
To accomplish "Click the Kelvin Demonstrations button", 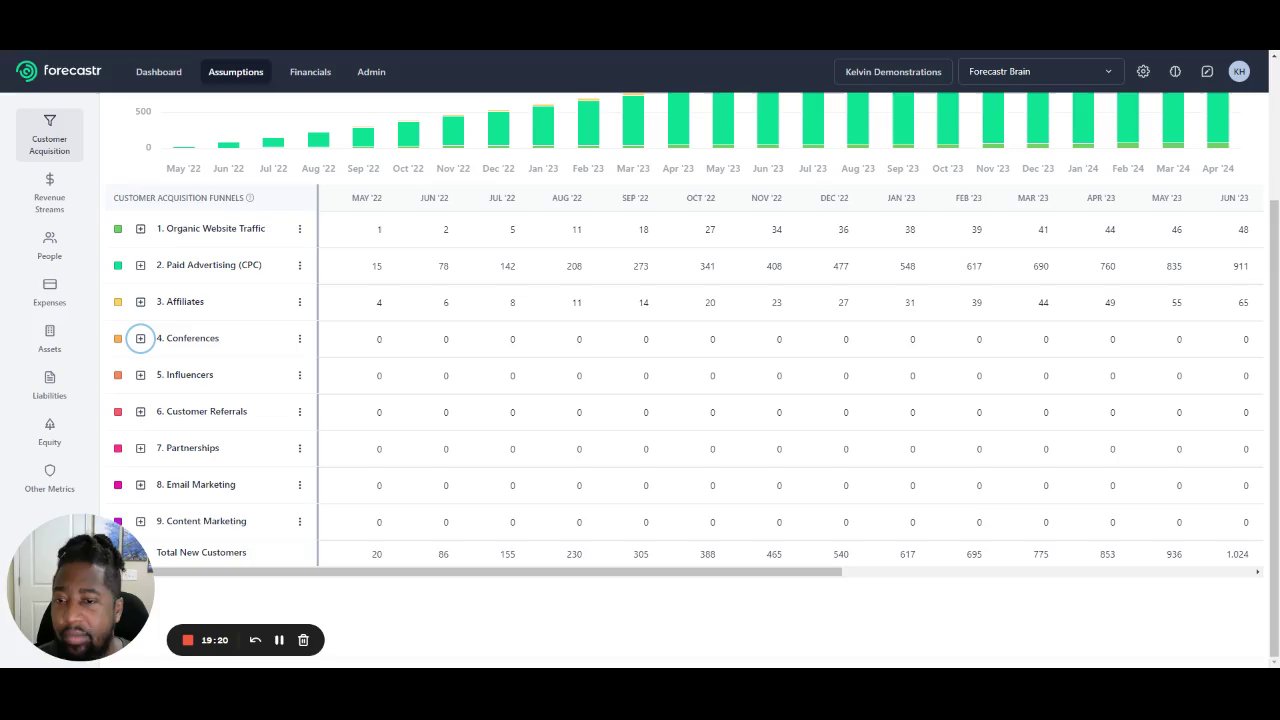I will pyautogui.click(x=893, y=72).
